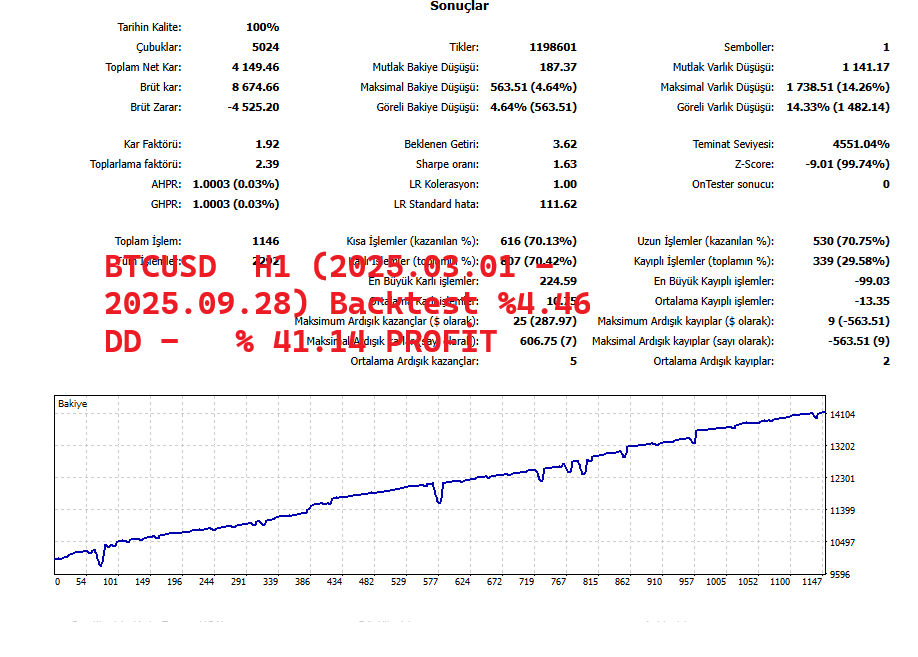Viewport: 918px width, 657px height.
Task: Click the 'AHPR:' label
Action: coord(166,184)
